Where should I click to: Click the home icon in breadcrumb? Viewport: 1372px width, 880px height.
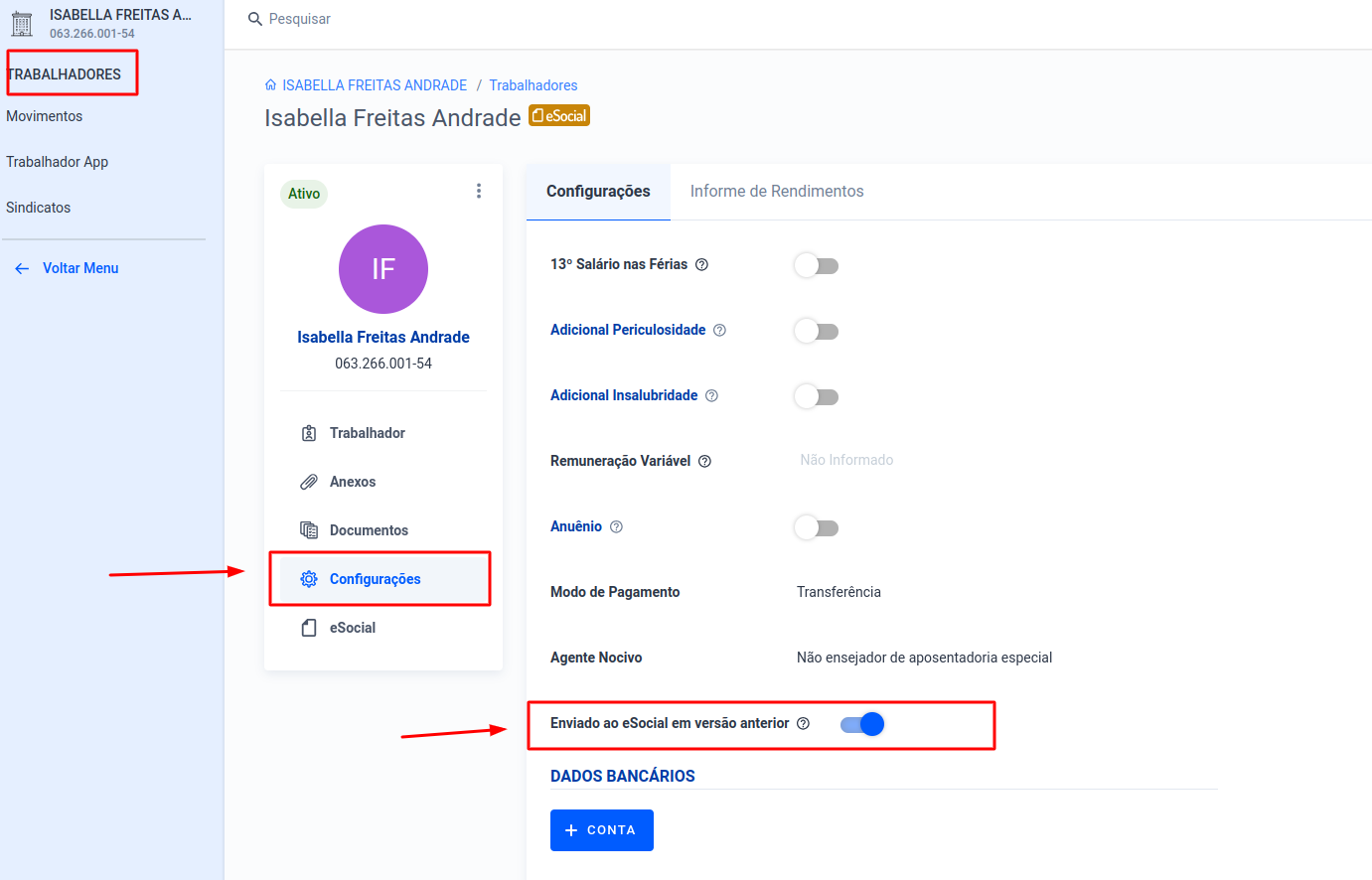point(271,85)
